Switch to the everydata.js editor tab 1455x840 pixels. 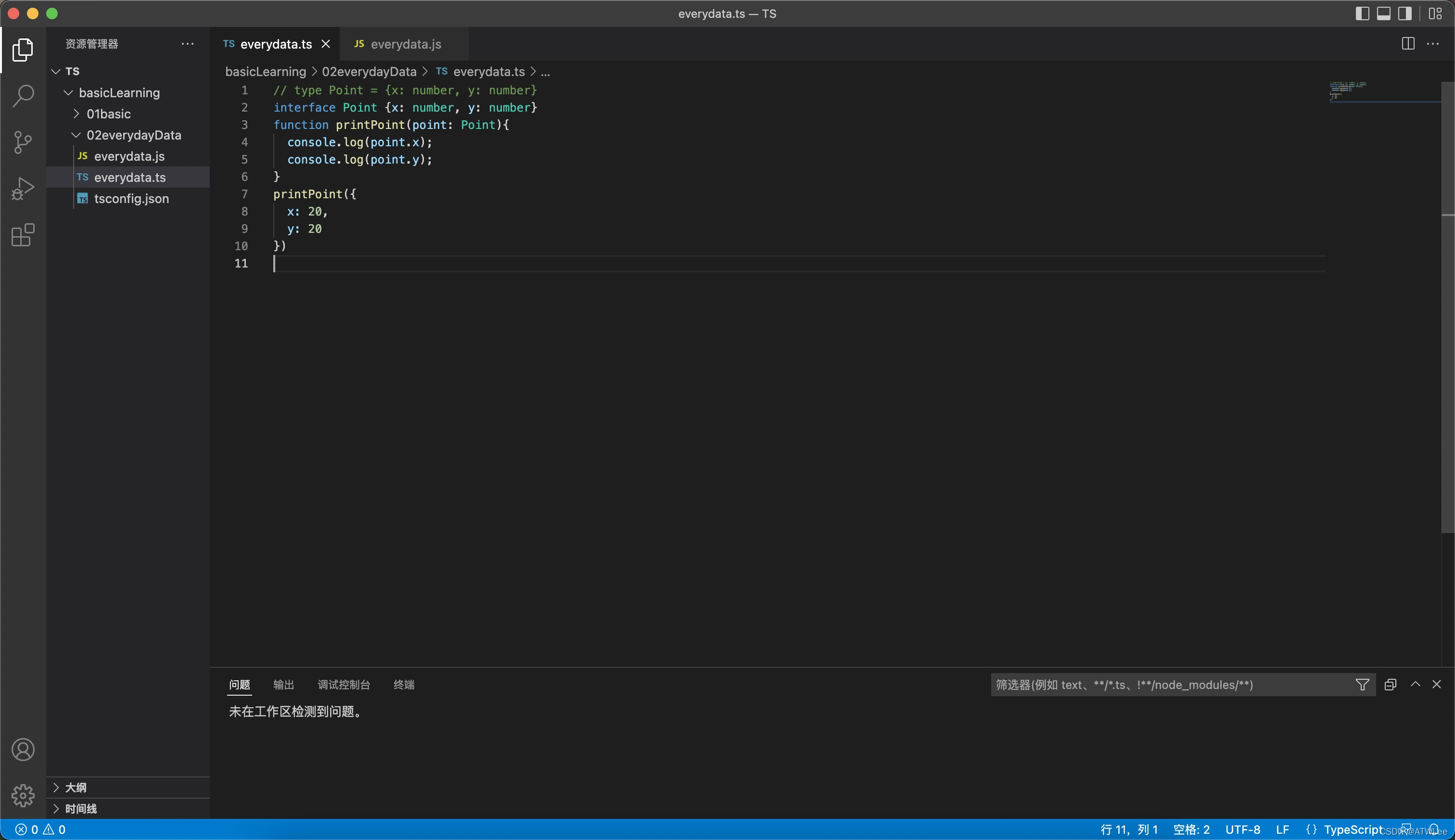point(405,44)
